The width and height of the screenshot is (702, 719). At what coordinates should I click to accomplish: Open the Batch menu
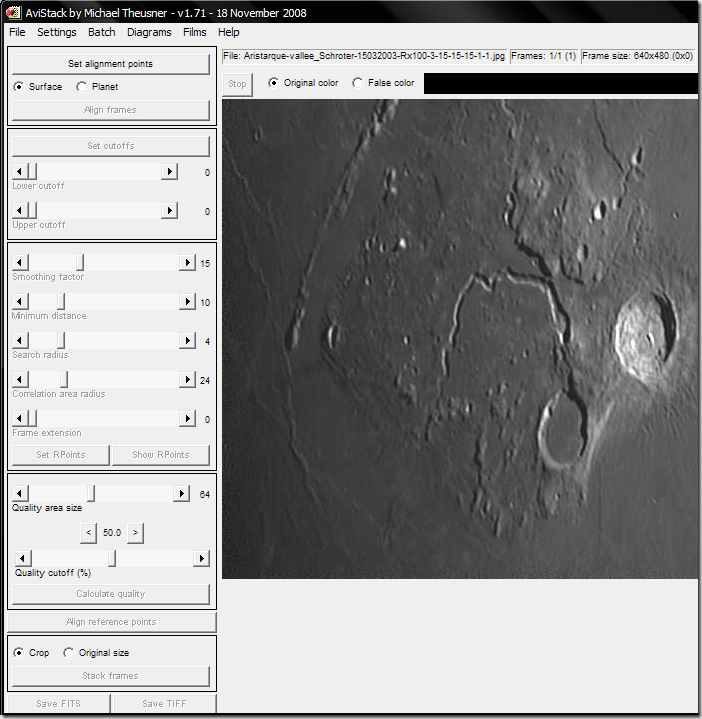[102, 32]
